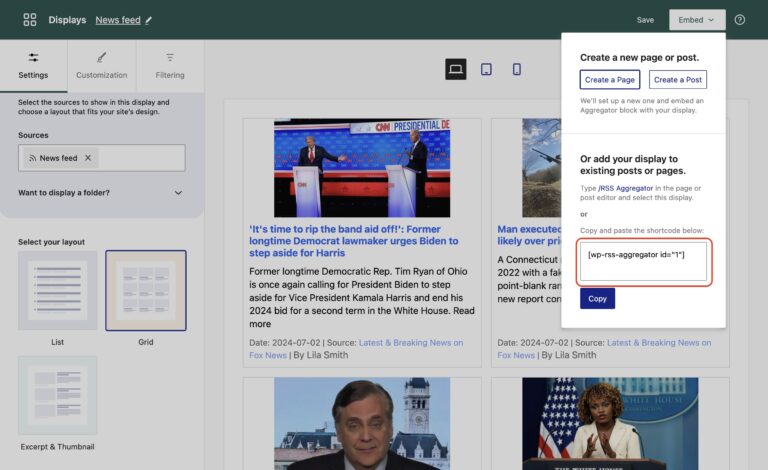Click 'Copy and paste the shortcode below' text
This screenshot has height=470, width=768.
pos(642,230)
